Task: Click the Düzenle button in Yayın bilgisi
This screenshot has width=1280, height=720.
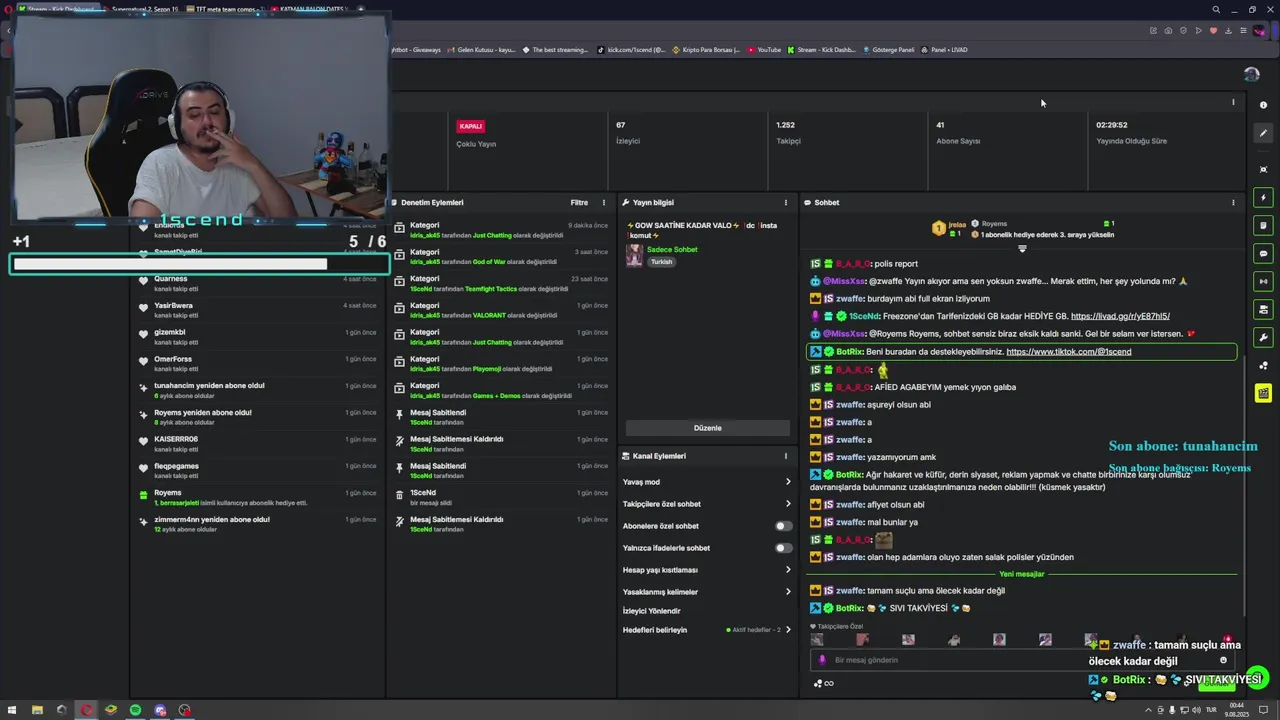Action: click(x=707, y=428)
